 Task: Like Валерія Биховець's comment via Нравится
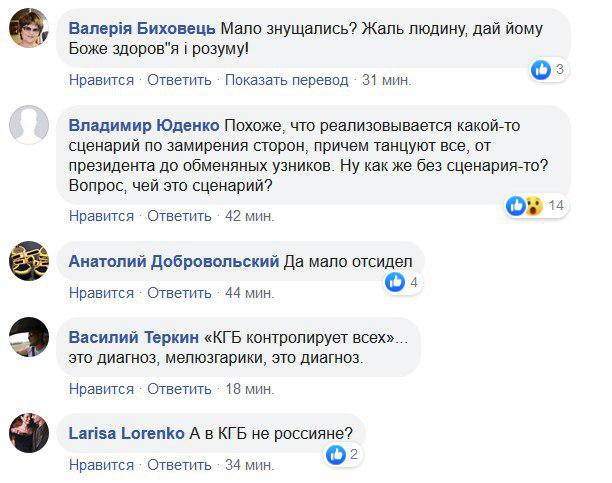[101, 80]
